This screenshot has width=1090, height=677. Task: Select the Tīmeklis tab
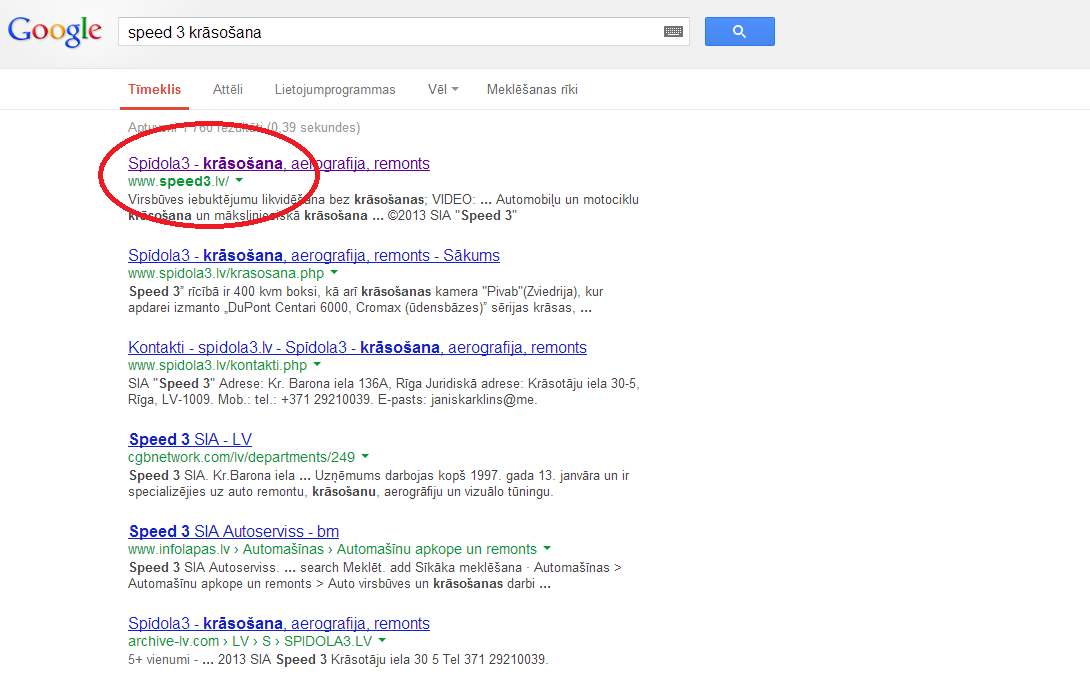154,90
